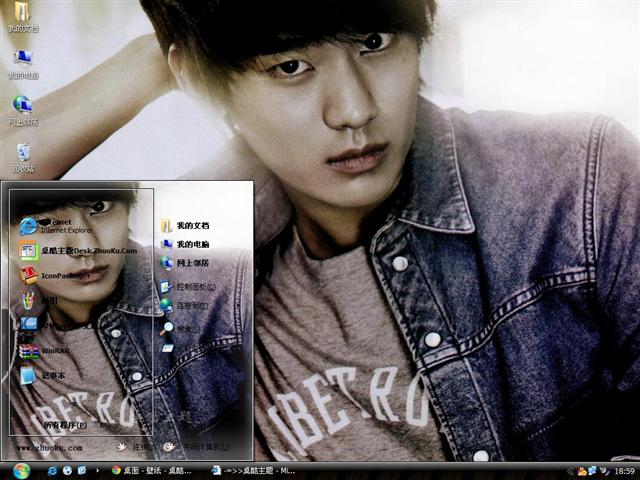The height and width of the screenshot is (480, 640).
Task: Click the 关闭计算机(U) shutdown button
Action: tap(197, 447)
